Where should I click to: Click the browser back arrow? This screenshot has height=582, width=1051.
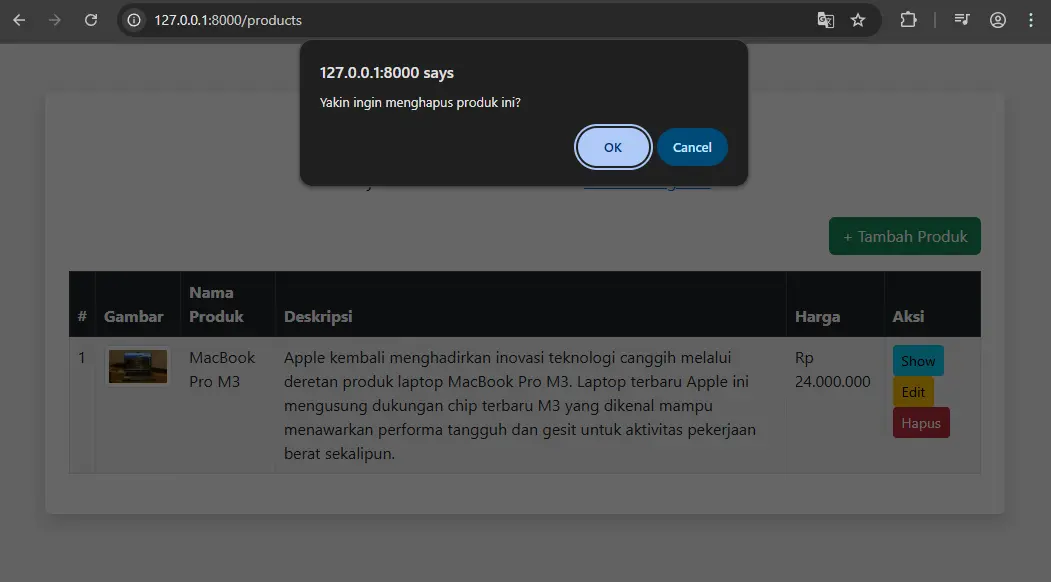click(x=19, y=20)
